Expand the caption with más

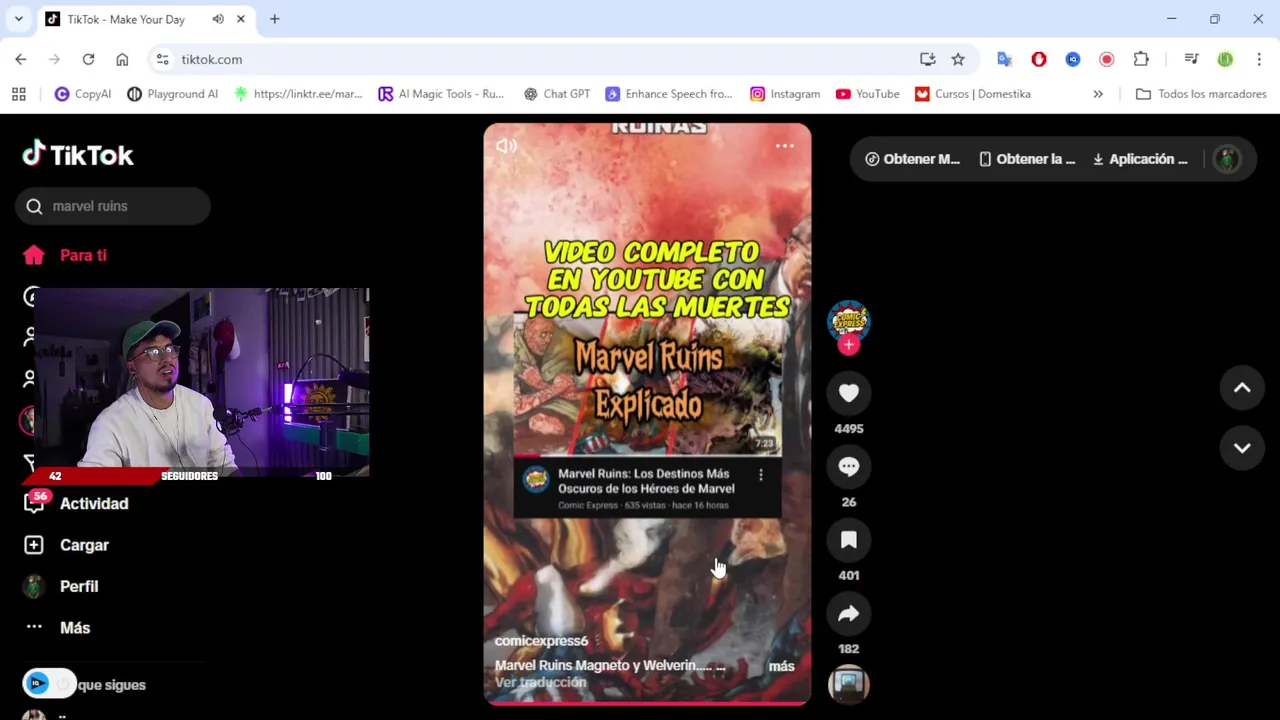pyautogui.click(x=781, y=666)
